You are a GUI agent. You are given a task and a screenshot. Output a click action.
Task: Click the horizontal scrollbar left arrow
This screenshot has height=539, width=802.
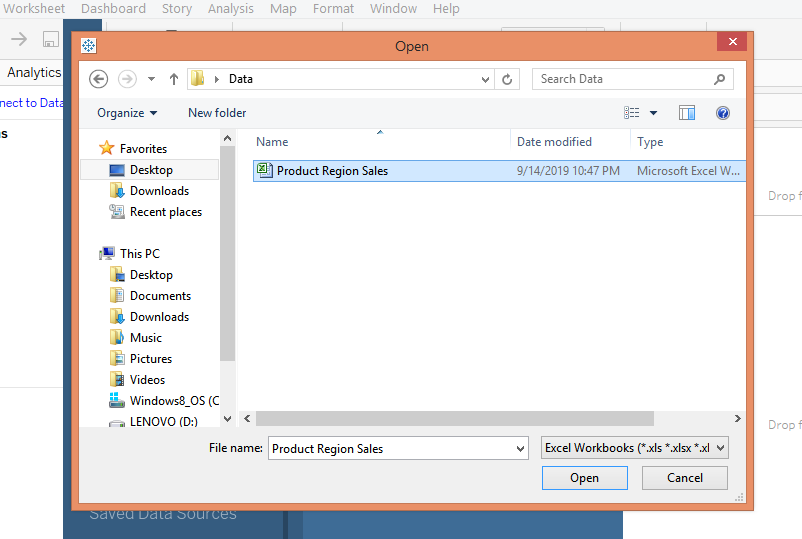(x=247, y=419)
